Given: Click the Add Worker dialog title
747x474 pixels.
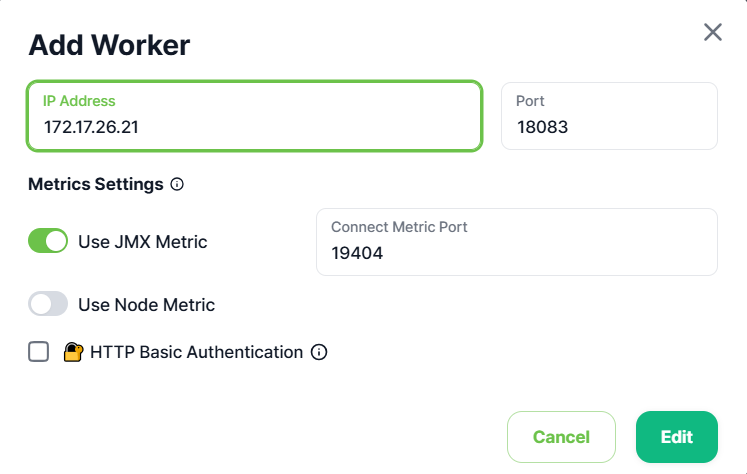Looking at the screenshot, I should (x=109, y=45).
